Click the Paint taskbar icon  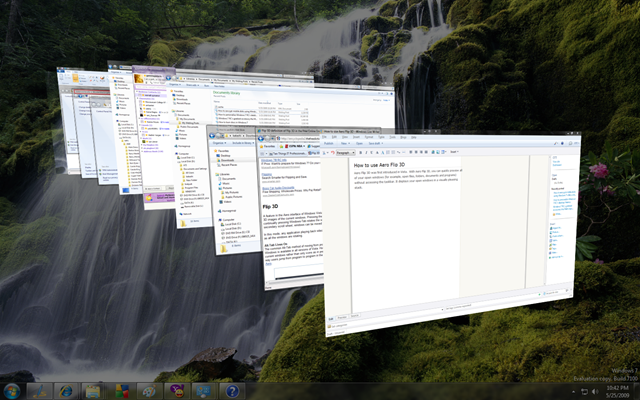point(149,391)
